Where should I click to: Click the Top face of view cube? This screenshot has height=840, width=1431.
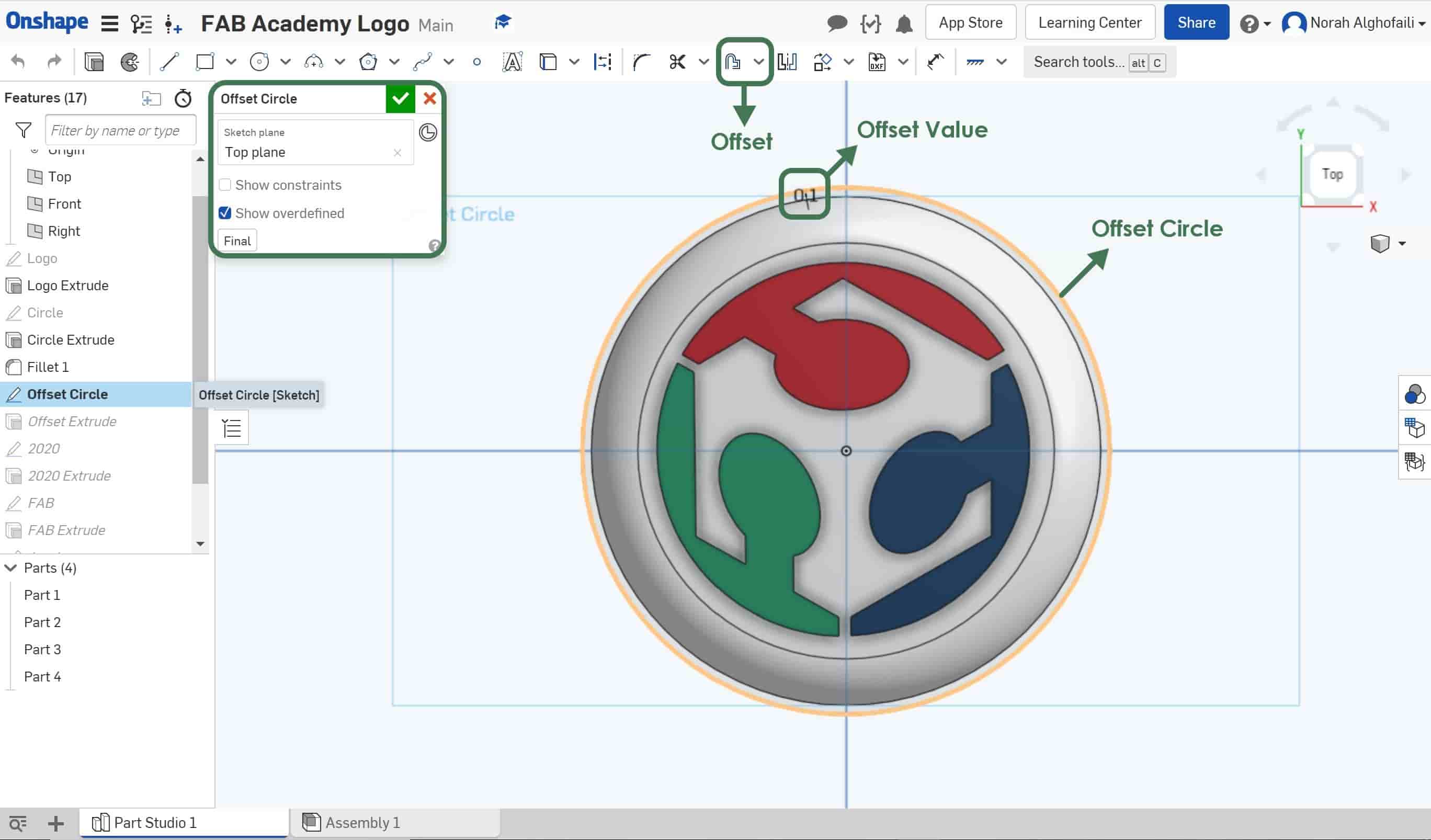(x=1332, y=174)
